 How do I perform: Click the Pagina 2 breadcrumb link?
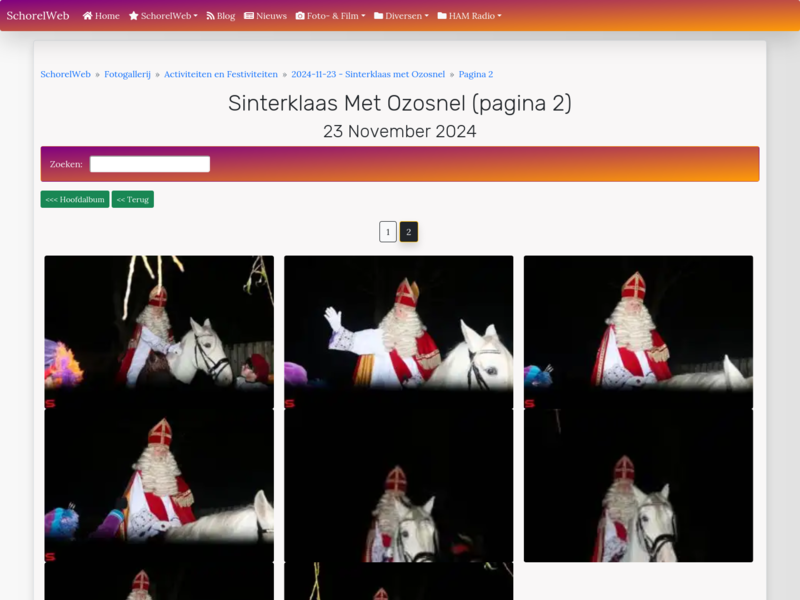click(476, 74)
